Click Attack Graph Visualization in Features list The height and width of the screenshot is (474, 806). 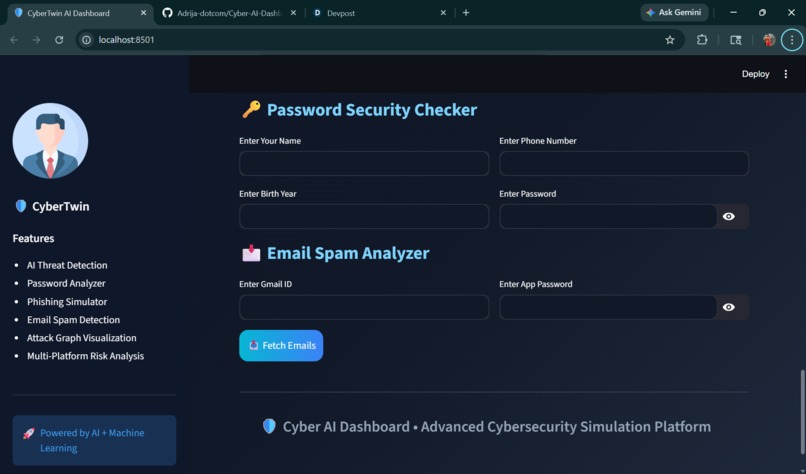coord(82,338)
